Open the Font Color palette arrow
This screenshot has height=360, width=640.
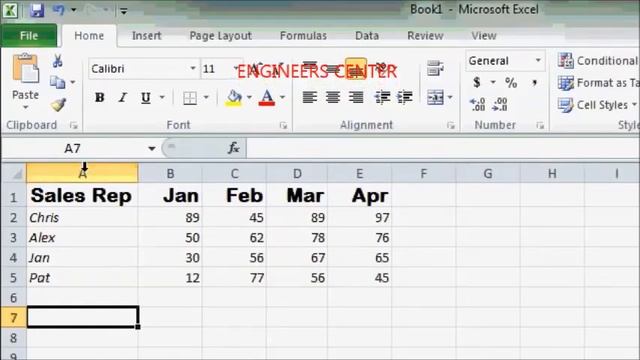282,98
